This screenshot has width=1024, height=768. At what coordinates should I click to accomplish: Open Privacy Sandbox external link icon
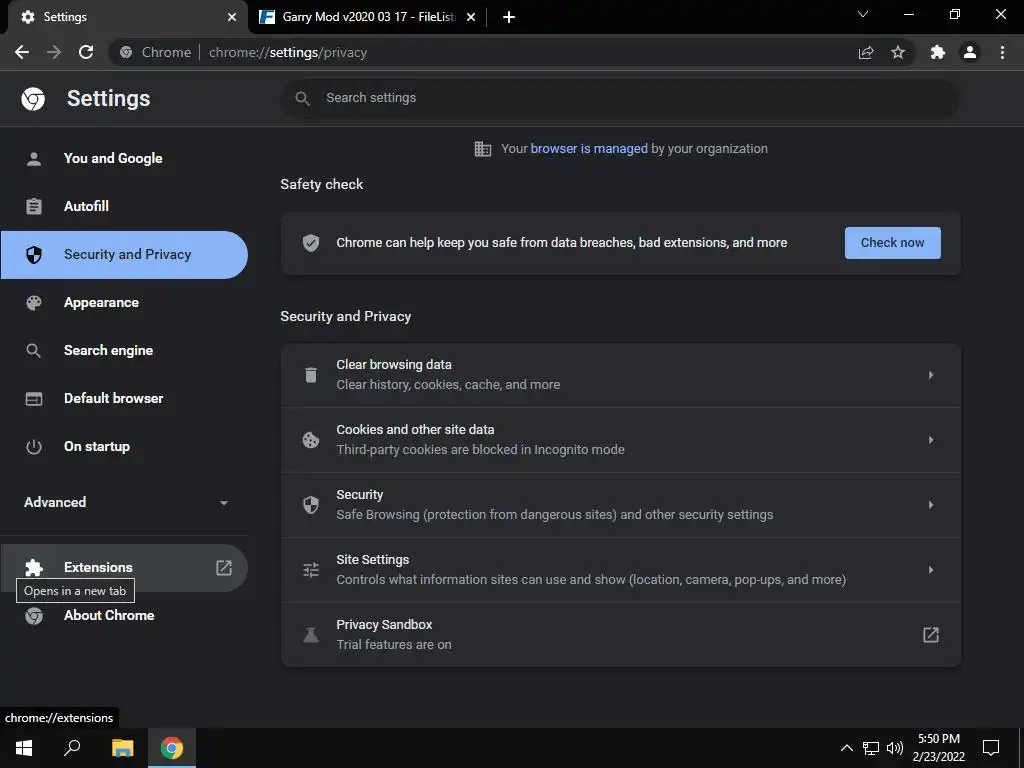point(931,635)
